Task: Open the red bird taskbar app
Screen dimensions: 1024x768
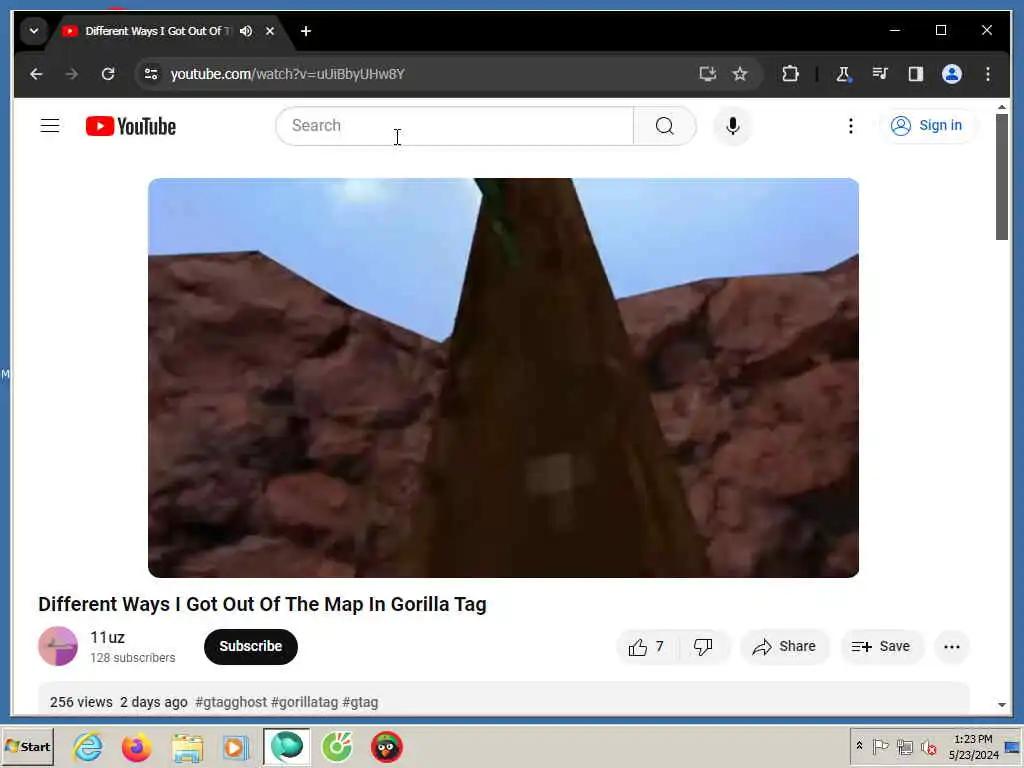Action: pyautogui.click(x=387, y=746)
